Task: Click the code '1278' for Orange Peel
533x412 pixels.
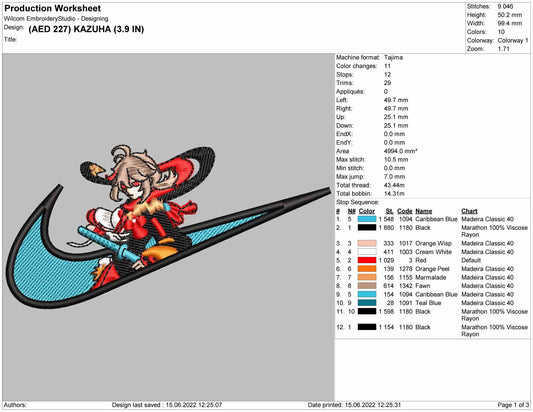Action: (x=405, y=269)
